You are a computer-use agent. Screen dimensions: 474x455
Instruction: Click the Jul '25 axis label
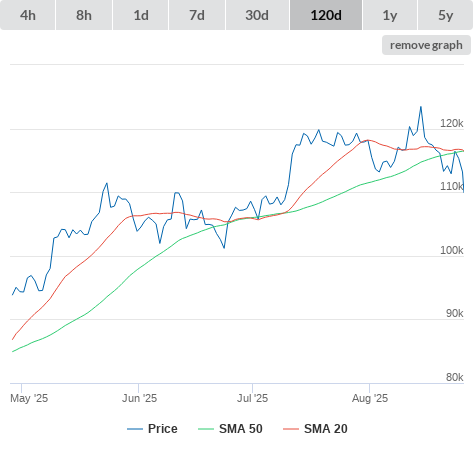click(252, 398)
